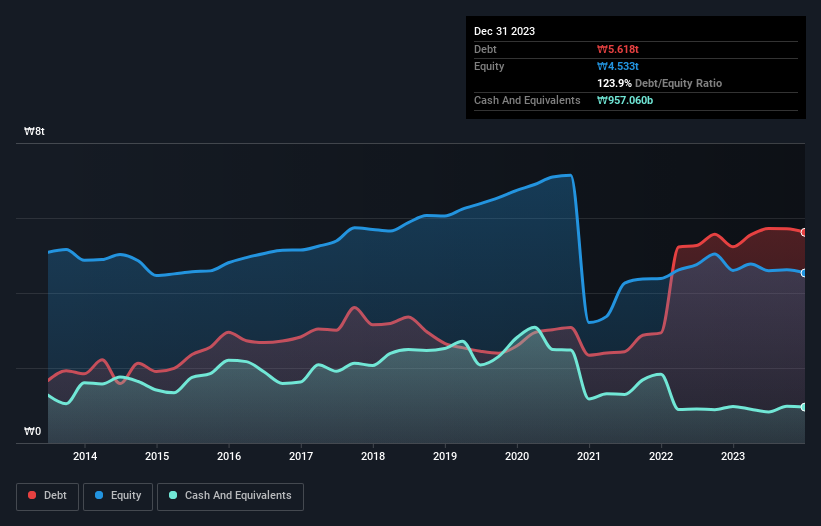Screen dimensions: 821x526
Task: Click the ₩957.060b cash value
Action: pos(625,100)
